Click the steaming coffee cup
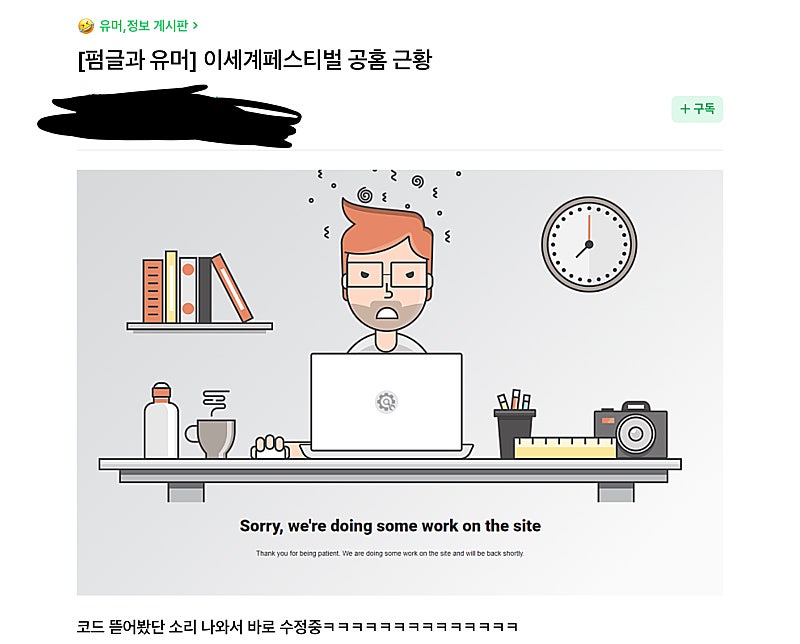 tap(211, 425)
